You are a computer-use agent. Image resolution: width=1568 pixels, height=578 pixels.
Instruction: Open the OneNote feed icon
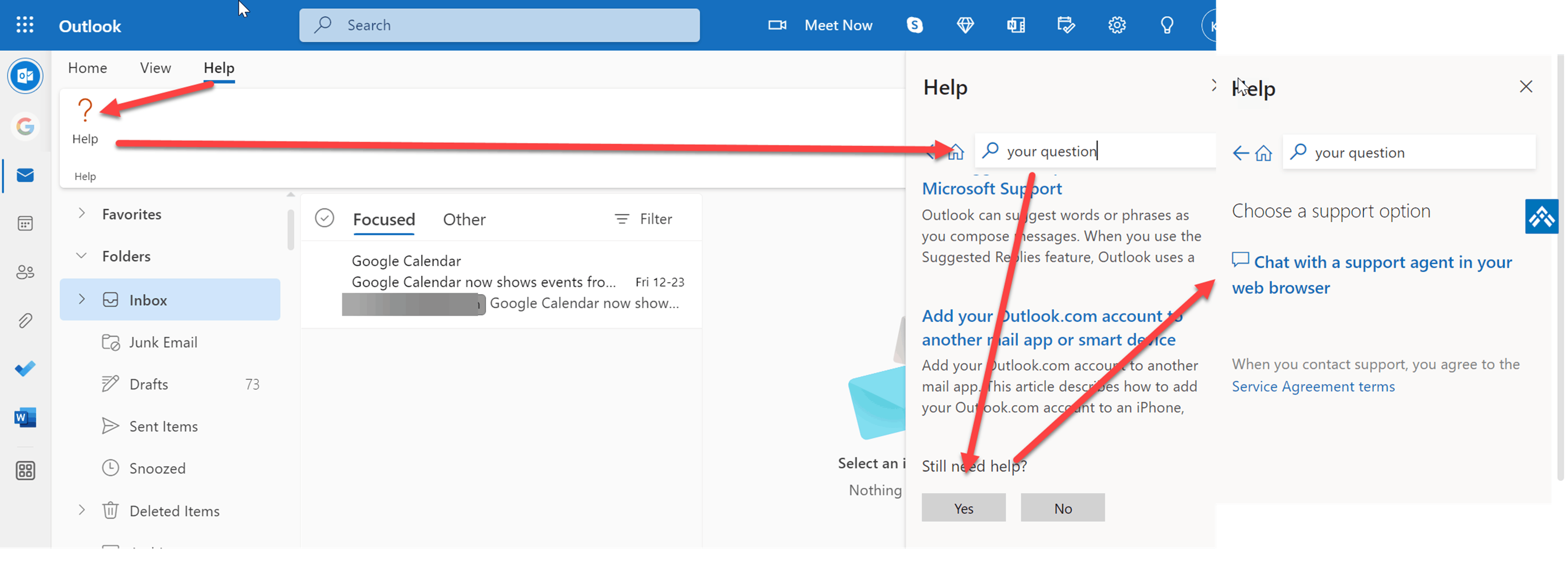(x=1015, y=25)
